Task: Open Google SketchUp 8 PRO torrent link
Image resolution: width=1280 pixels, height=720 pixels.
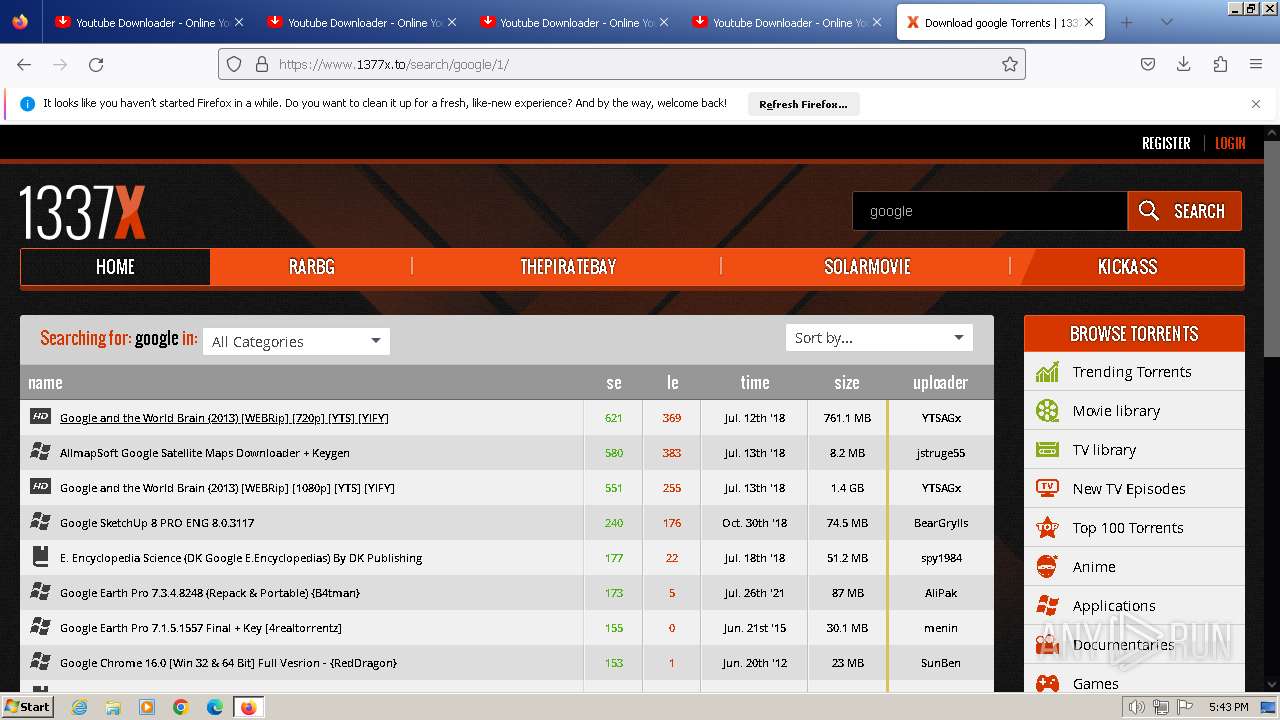Action: pos(157,523)
